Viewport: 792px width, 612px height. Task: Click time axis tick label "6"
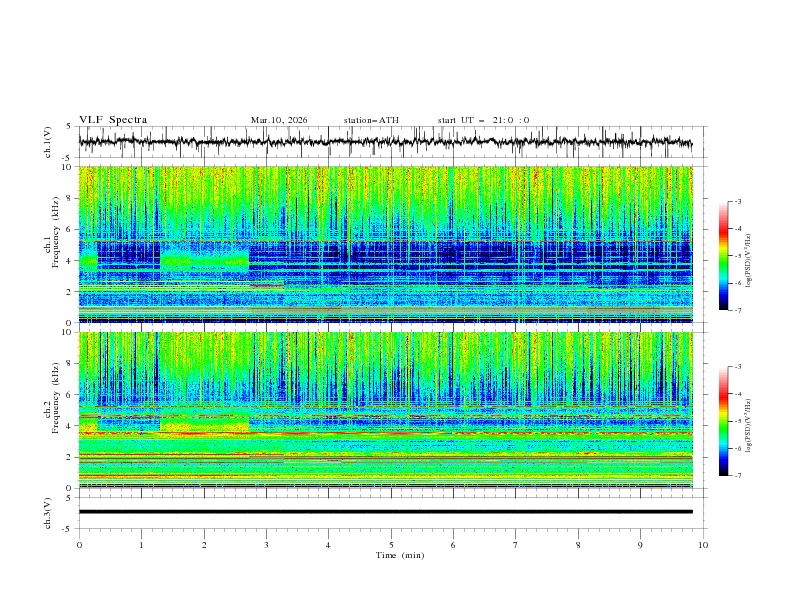(x=453, y=545)
